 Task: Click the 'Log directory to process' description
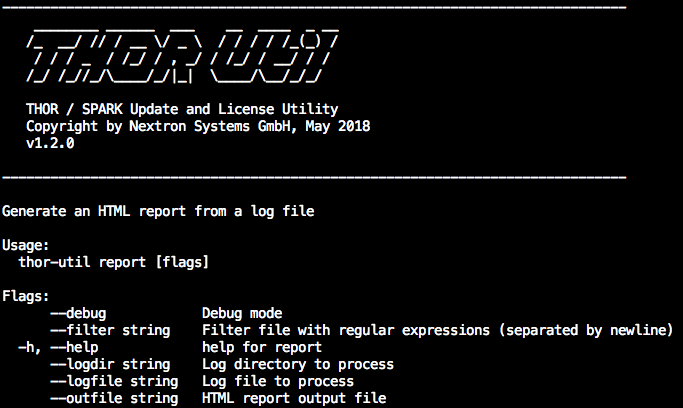pyautogui.click(x=297, y=364)
